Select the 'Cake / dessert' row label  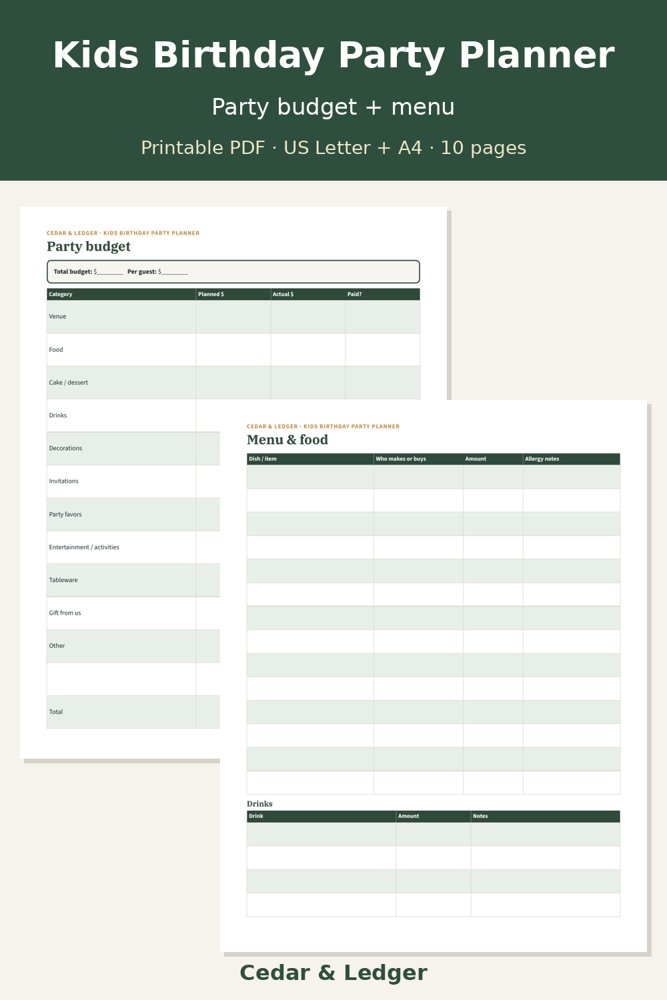pyautogui.click(x=68, y=383)
